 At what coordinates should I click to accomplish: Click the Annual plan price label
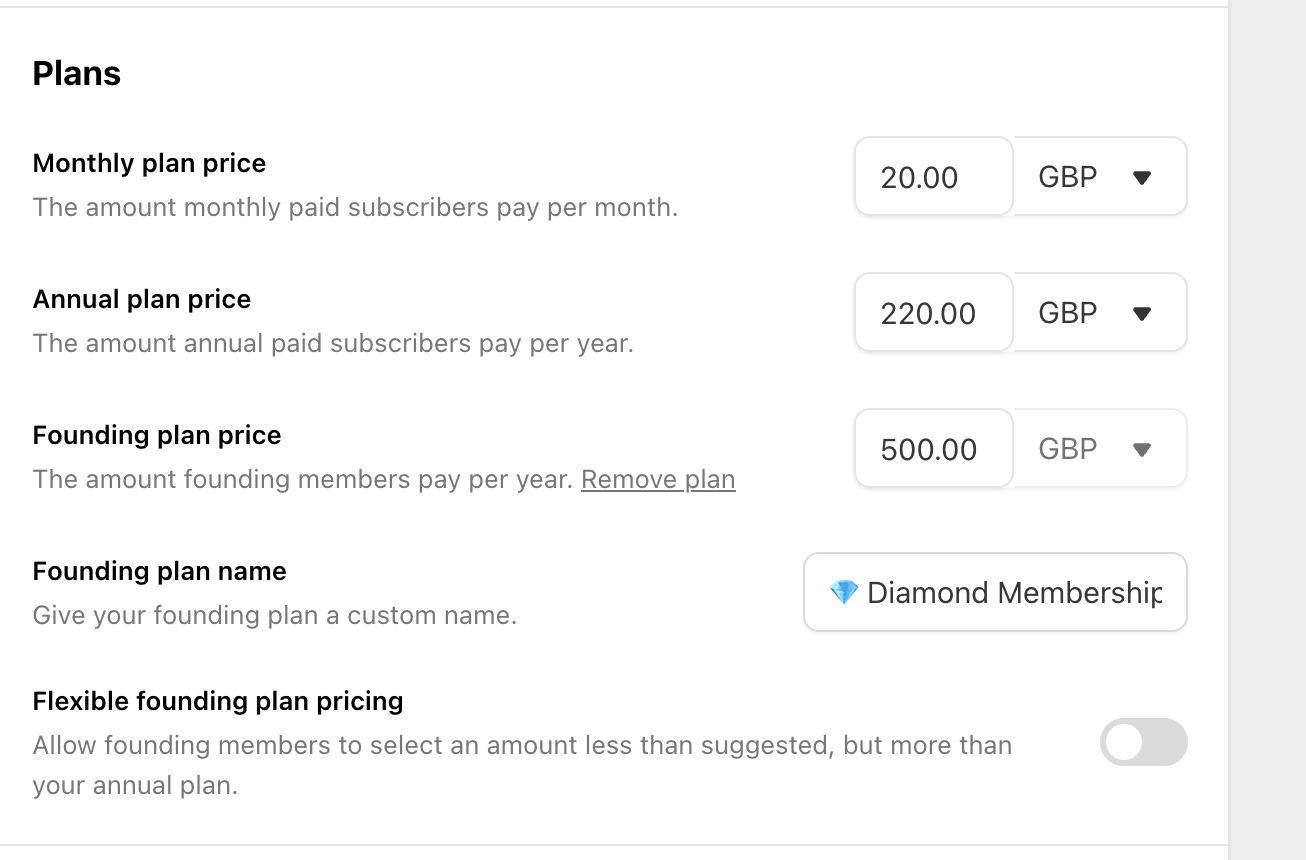tap(142, 300)
